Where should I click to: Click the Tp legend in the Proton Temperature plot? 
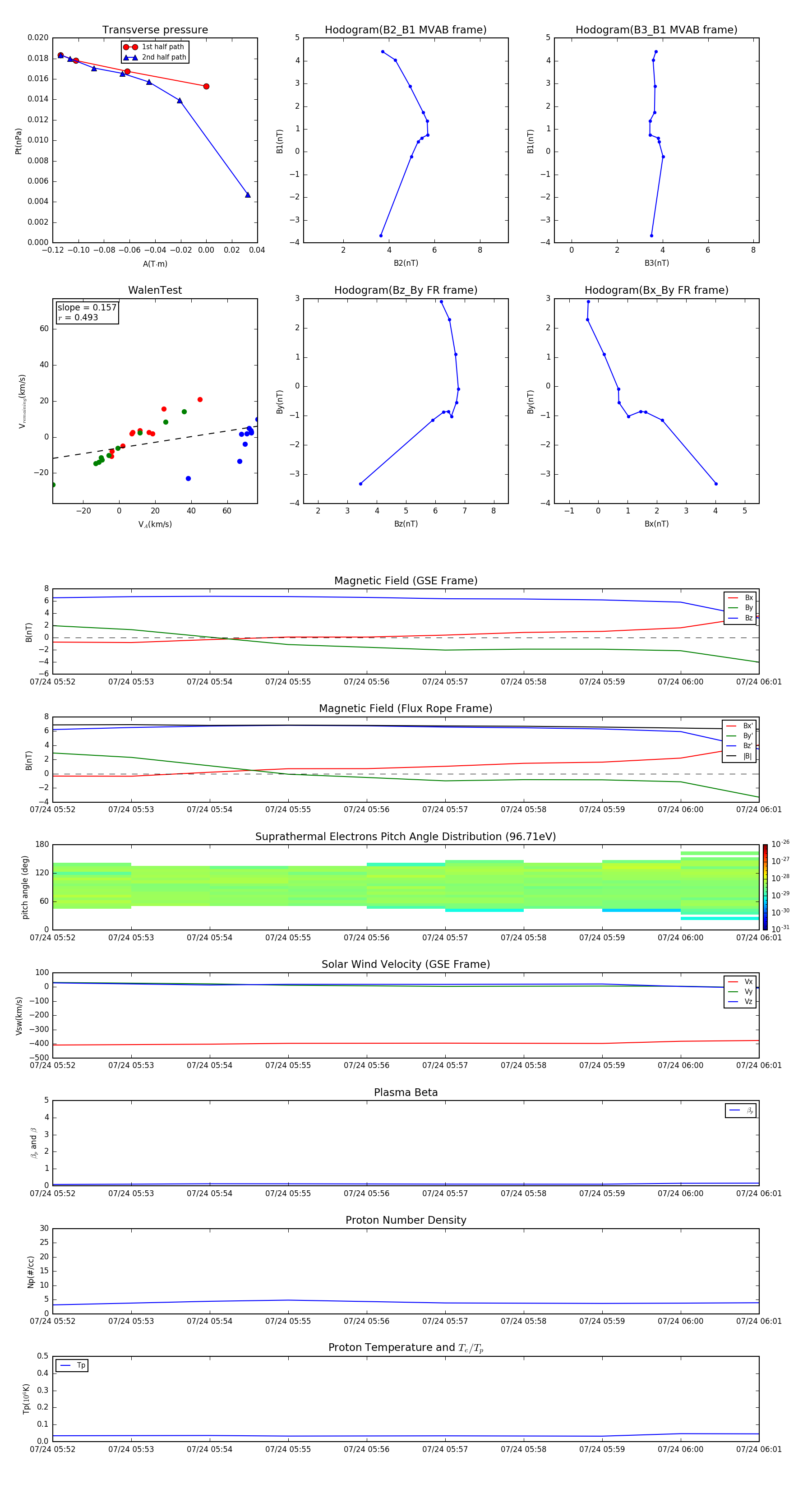[x=72, y=1365]
